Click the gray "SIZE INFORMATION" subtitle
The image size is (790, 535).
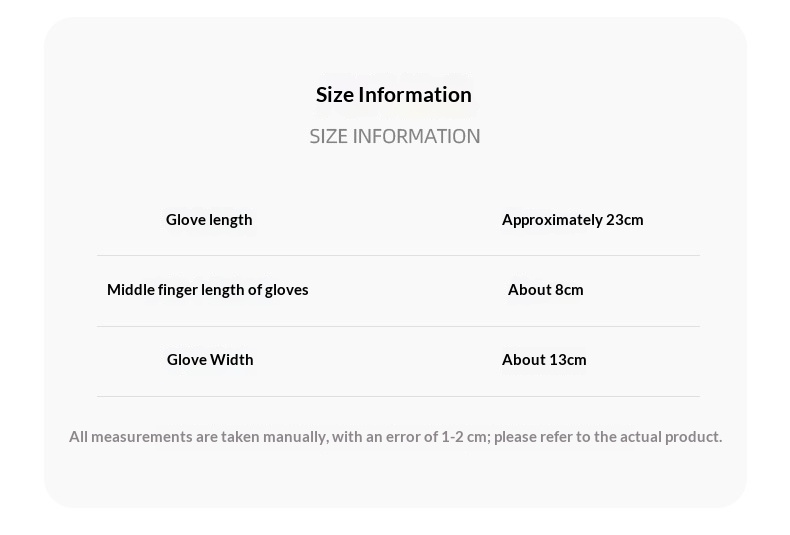[x=394, y=136]
